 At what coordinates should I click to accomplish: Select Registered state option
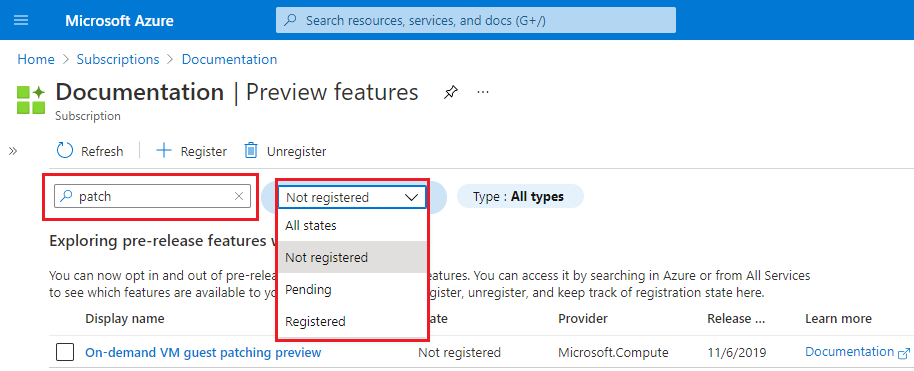pos(353,321)
